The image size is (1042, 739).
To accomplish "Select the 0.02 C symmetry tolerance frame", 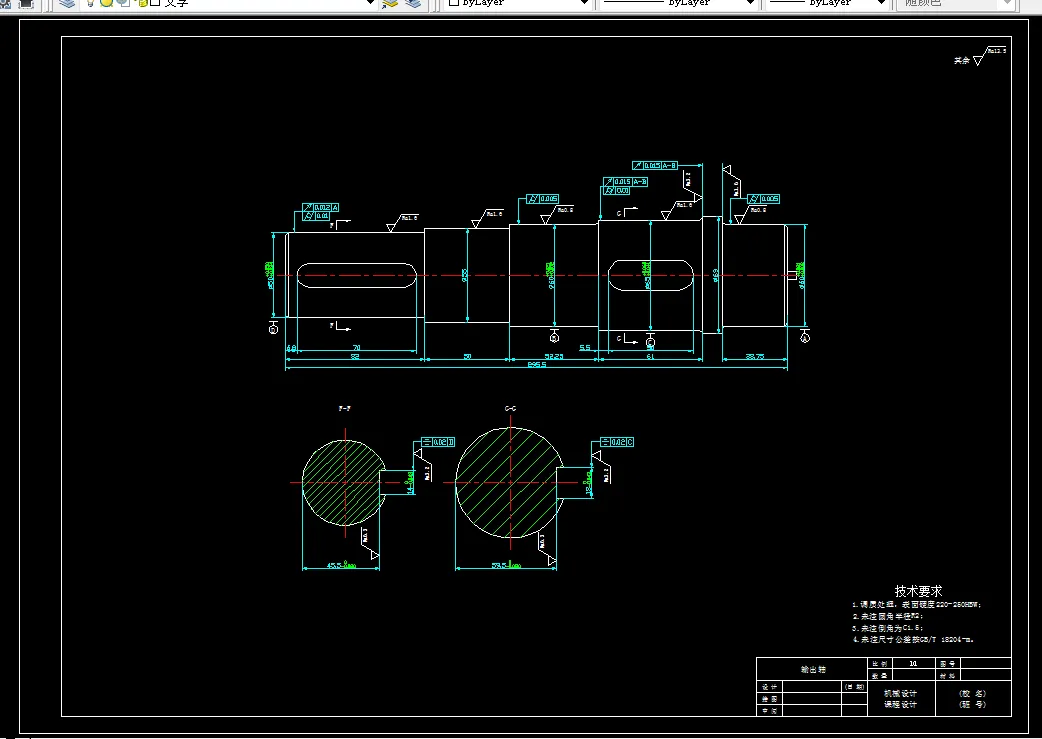I will (617, 442).
